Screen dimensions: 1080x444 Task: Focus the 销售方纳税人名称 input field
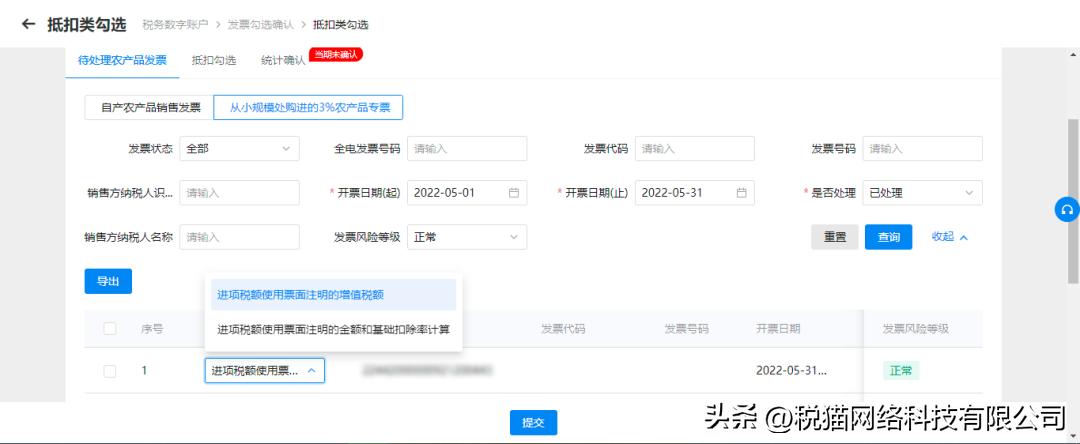pos(240,237)
